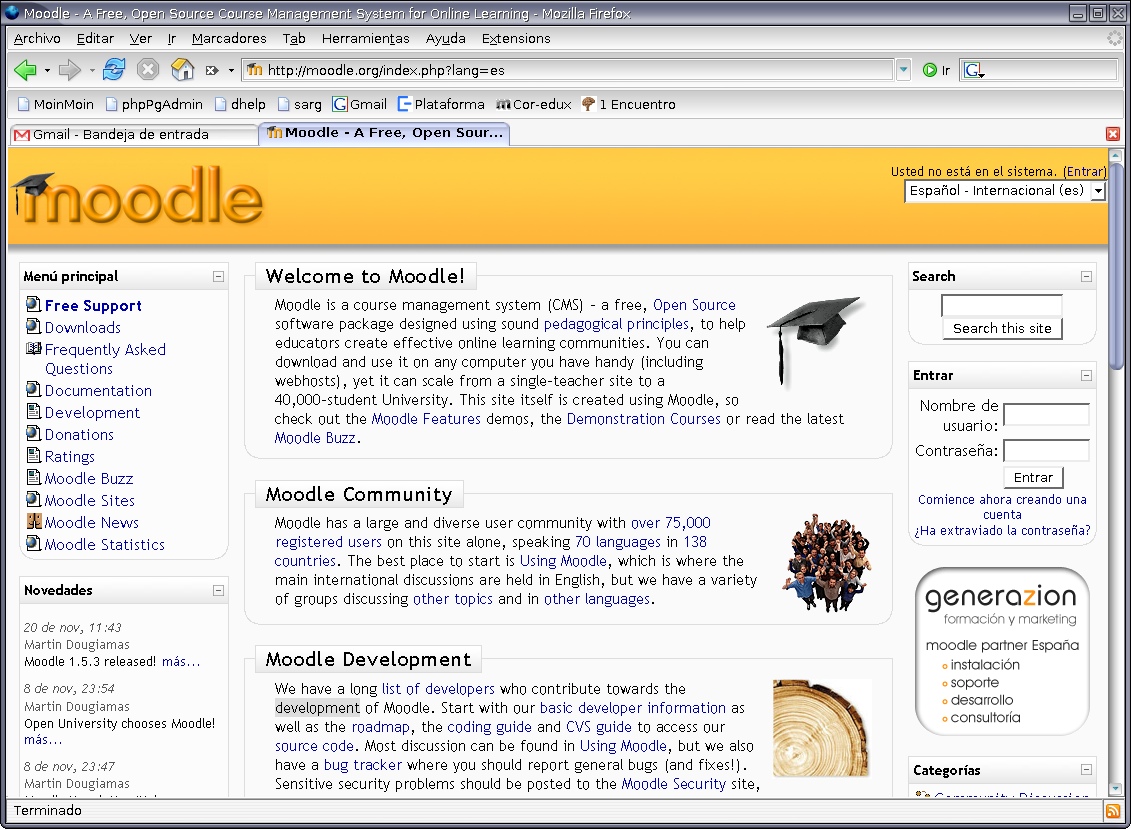Click the Search this site button

[1002, 328]
